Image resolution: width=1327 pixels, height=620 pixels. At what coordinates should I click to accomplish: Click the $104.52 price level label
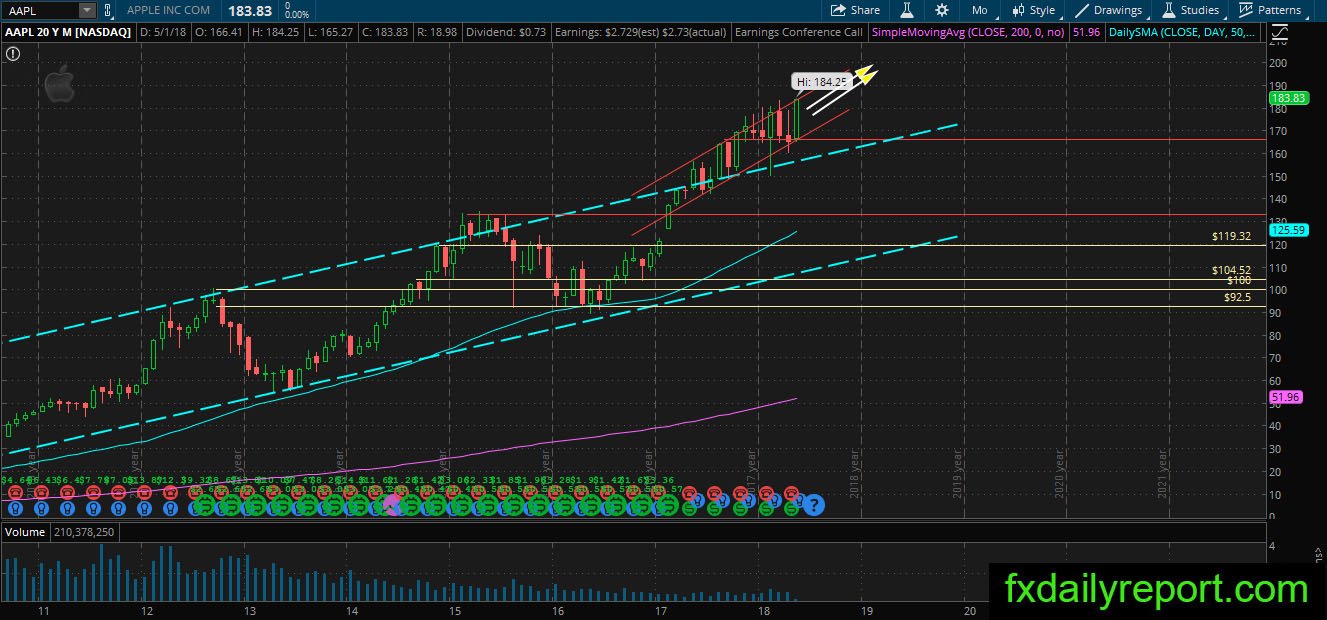pyautogui.click(x=1232, y=270)
